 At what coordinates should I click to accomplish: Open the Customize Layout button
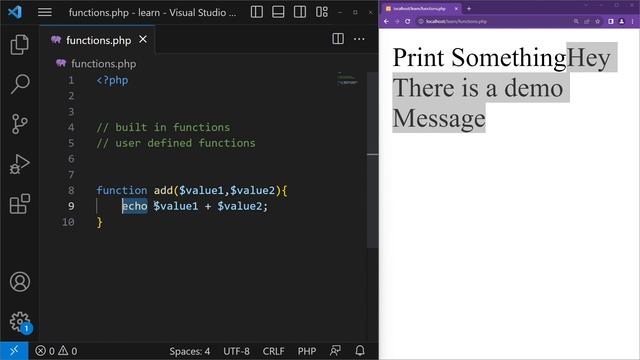click(x=322, y=12)
